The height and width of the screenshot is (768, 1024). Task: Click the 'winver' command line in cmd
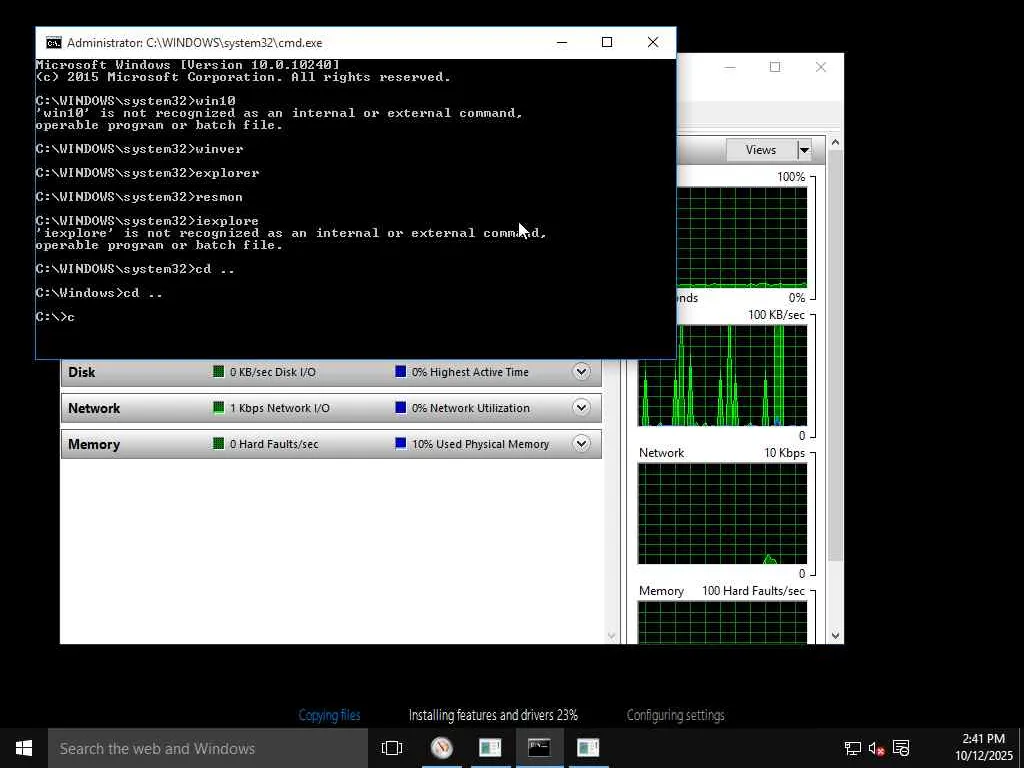[x=140, y=149]
